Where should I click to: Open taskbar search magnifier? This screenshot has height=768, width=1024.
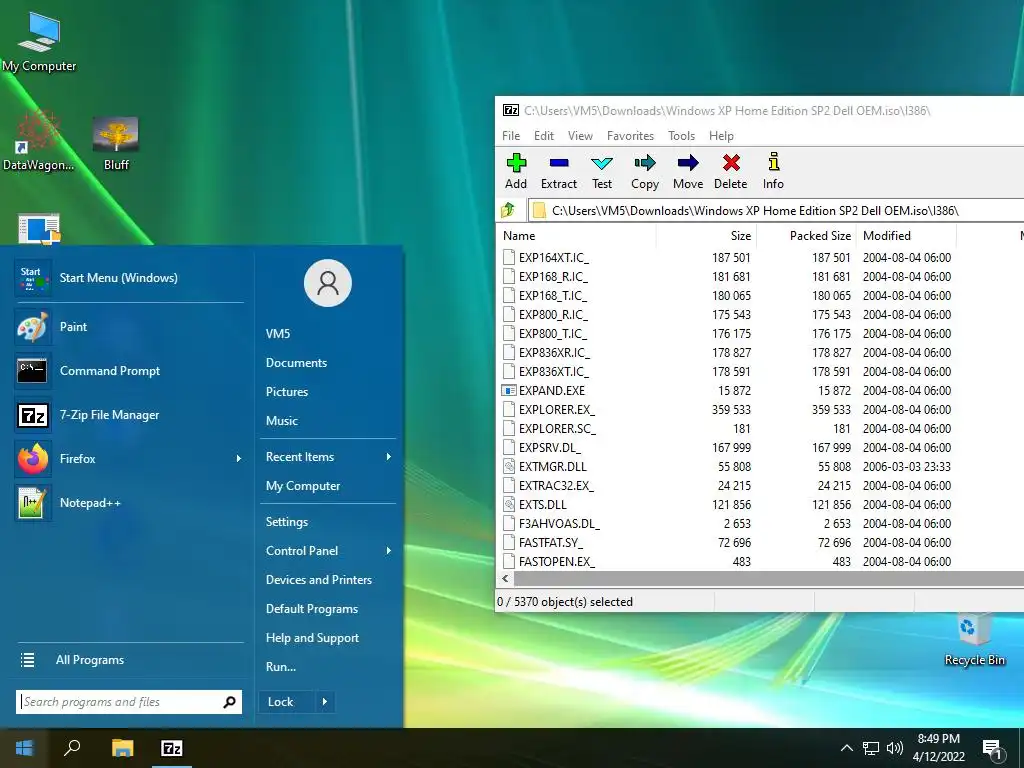click(72, 748)
